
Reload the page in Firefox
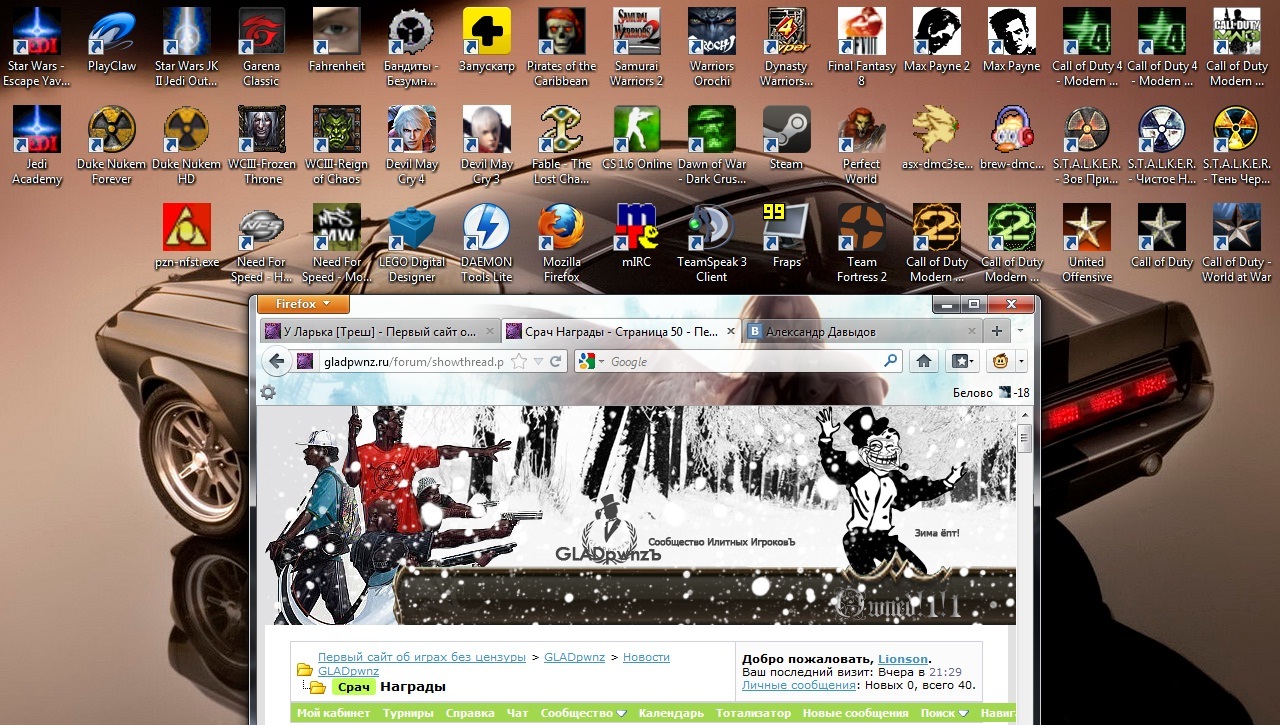tap(558, 361)
